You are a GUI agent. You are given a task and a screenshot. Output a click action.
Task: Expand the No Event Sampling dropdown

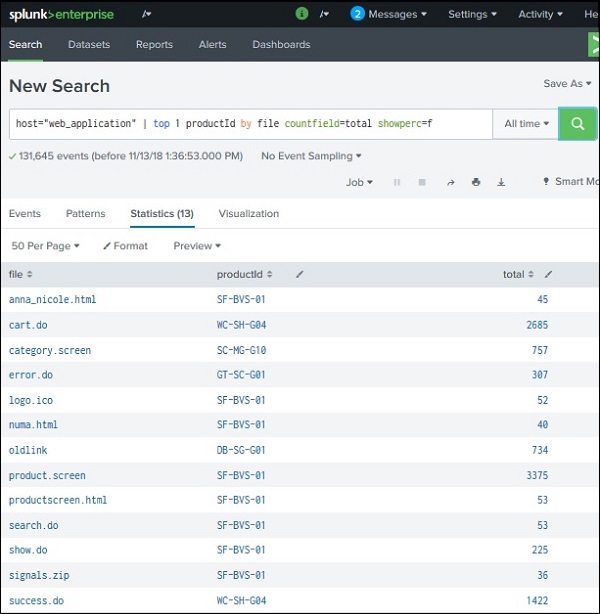click(x=311, y=156)
